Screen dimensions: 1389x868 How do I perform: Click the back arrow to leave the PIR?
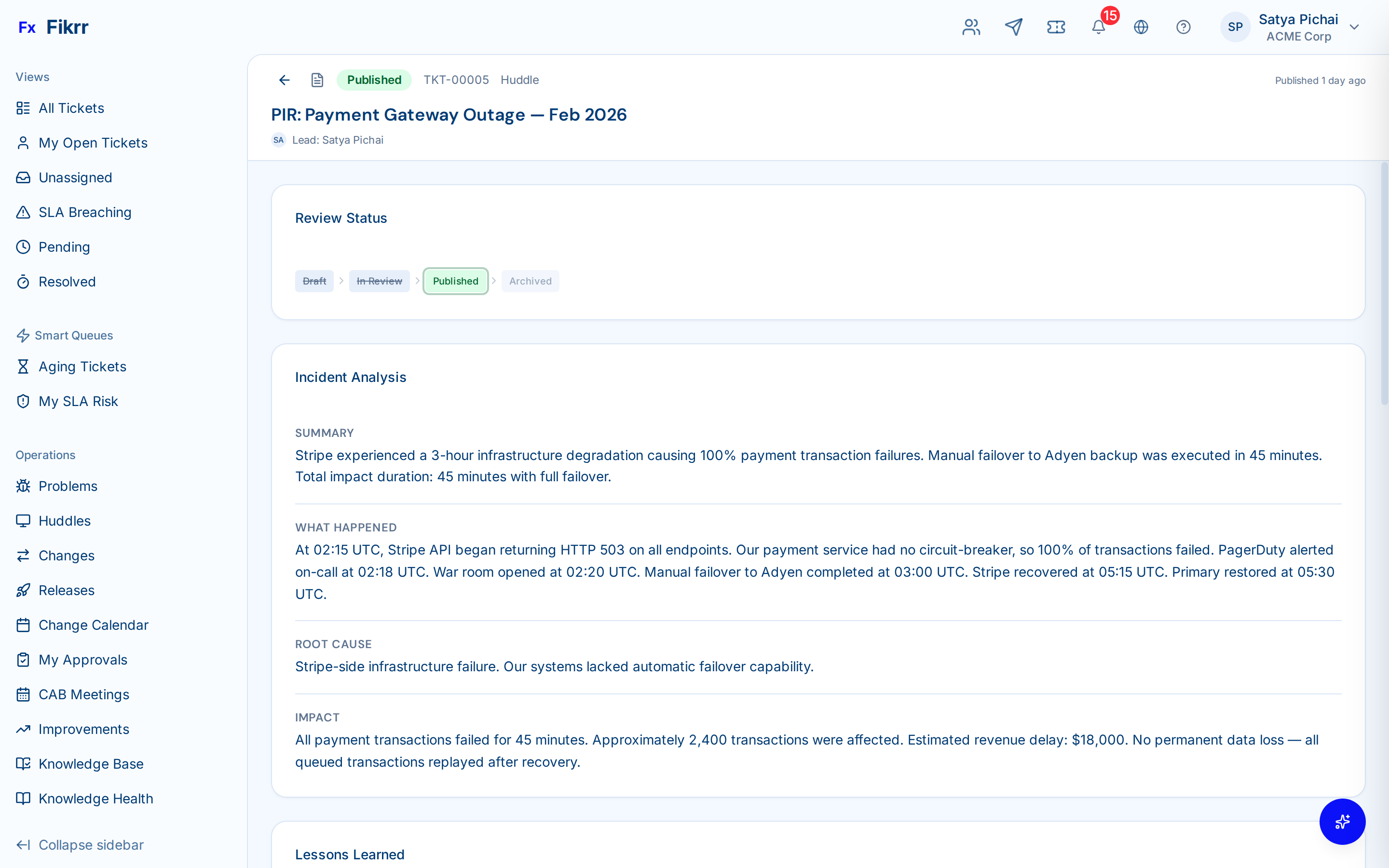coord(284,80)
